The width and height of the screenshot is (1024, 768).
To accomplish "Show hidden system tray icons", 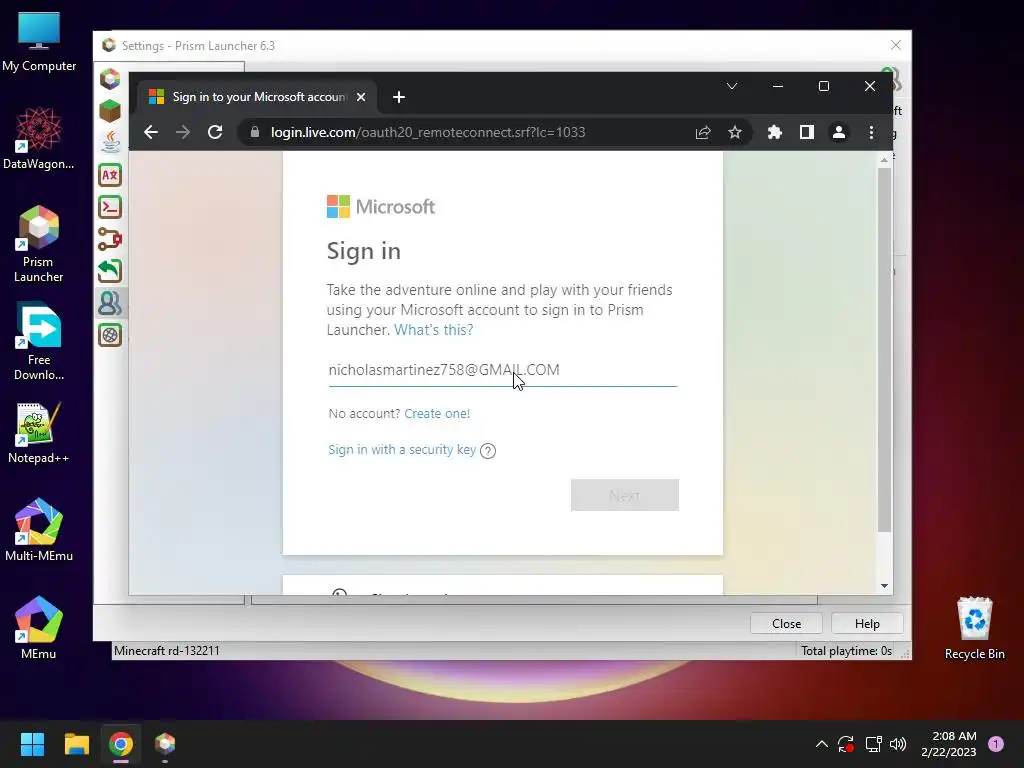I will click(x=822, y=744).
